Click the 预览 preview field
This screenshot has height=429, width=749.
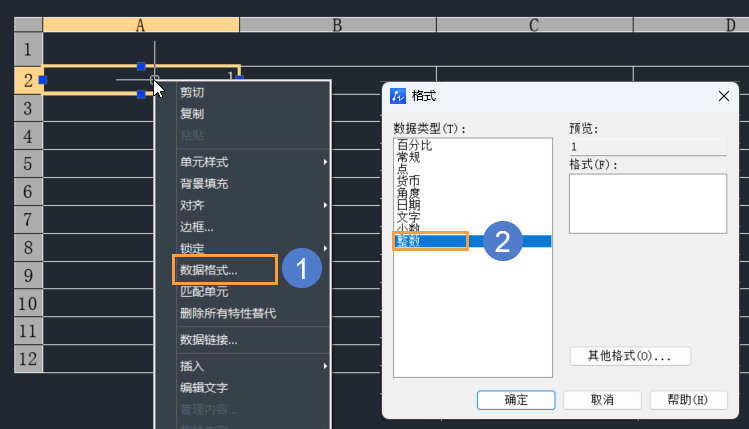tap(648, 147)
